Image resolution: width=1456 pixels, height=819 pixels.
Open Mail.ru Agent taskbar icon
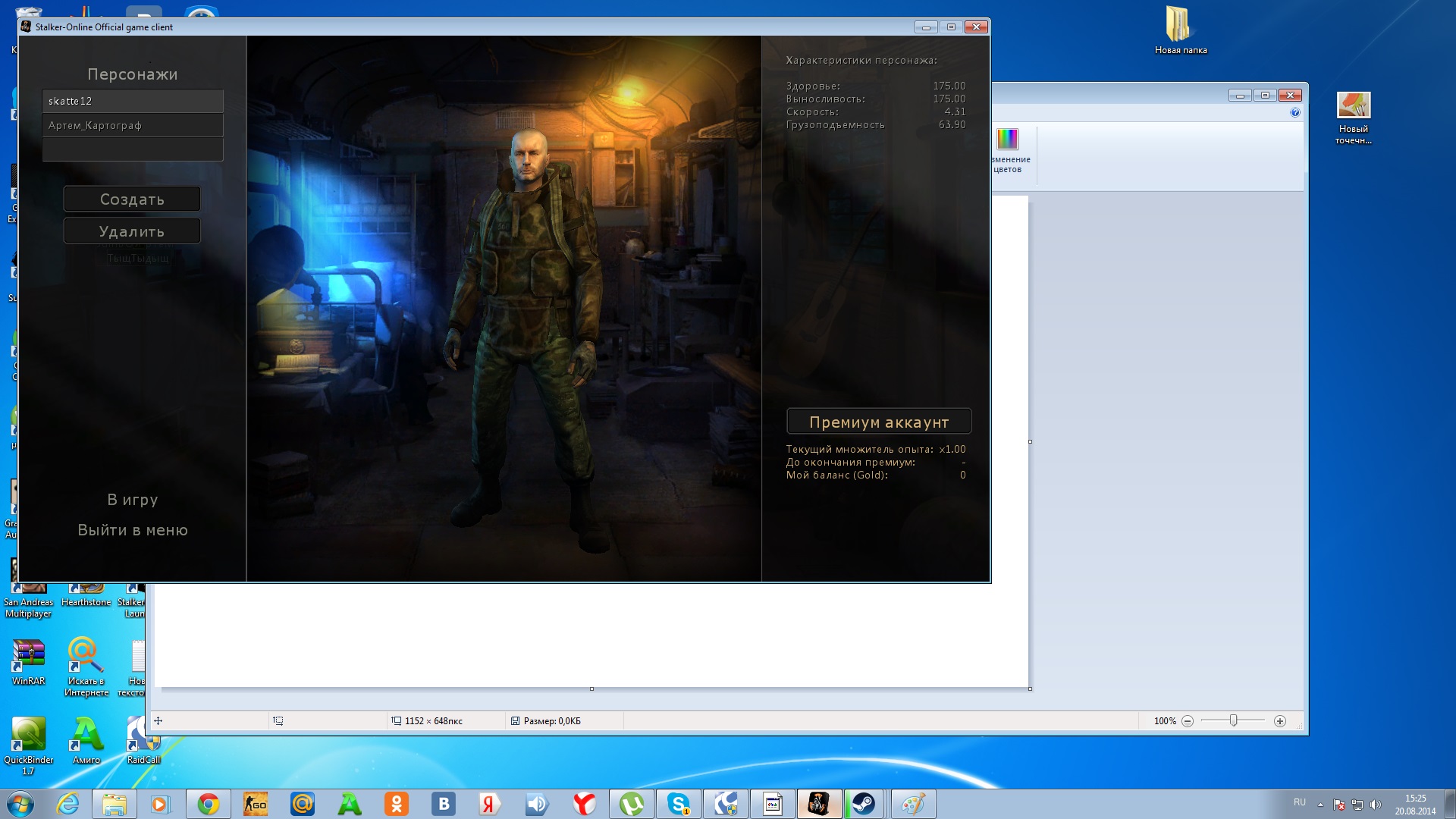(302, 804)
